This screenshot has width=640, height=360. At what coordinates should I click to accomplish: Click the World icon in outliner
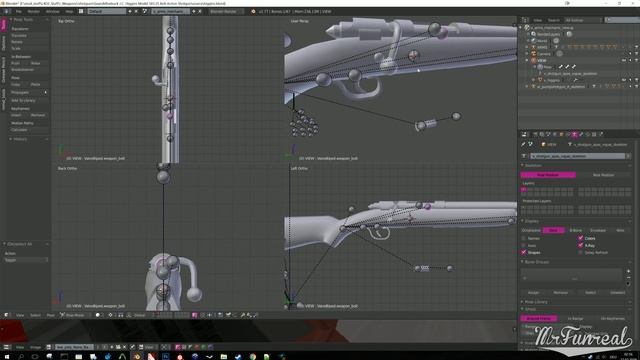click(533, 41)
